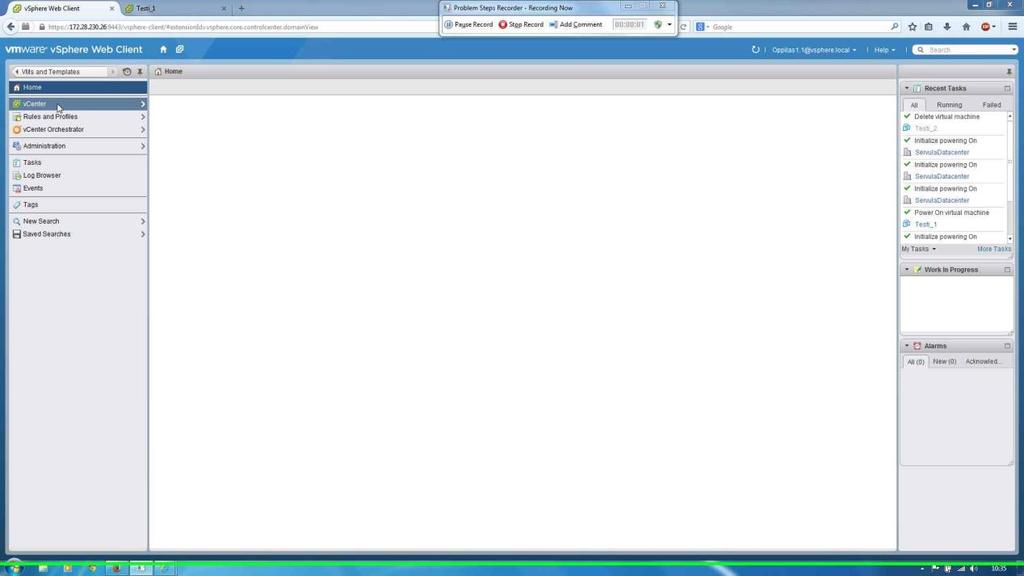The width and height of the screenshot is (1024, 576).
Task: Select Home in the navigator
Action: click(x=78, y=88)
